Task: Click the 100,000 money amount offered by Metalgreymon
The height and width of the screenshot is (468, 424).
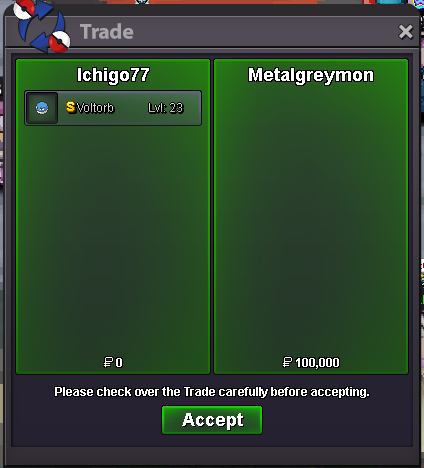Action: pos(317,362)
